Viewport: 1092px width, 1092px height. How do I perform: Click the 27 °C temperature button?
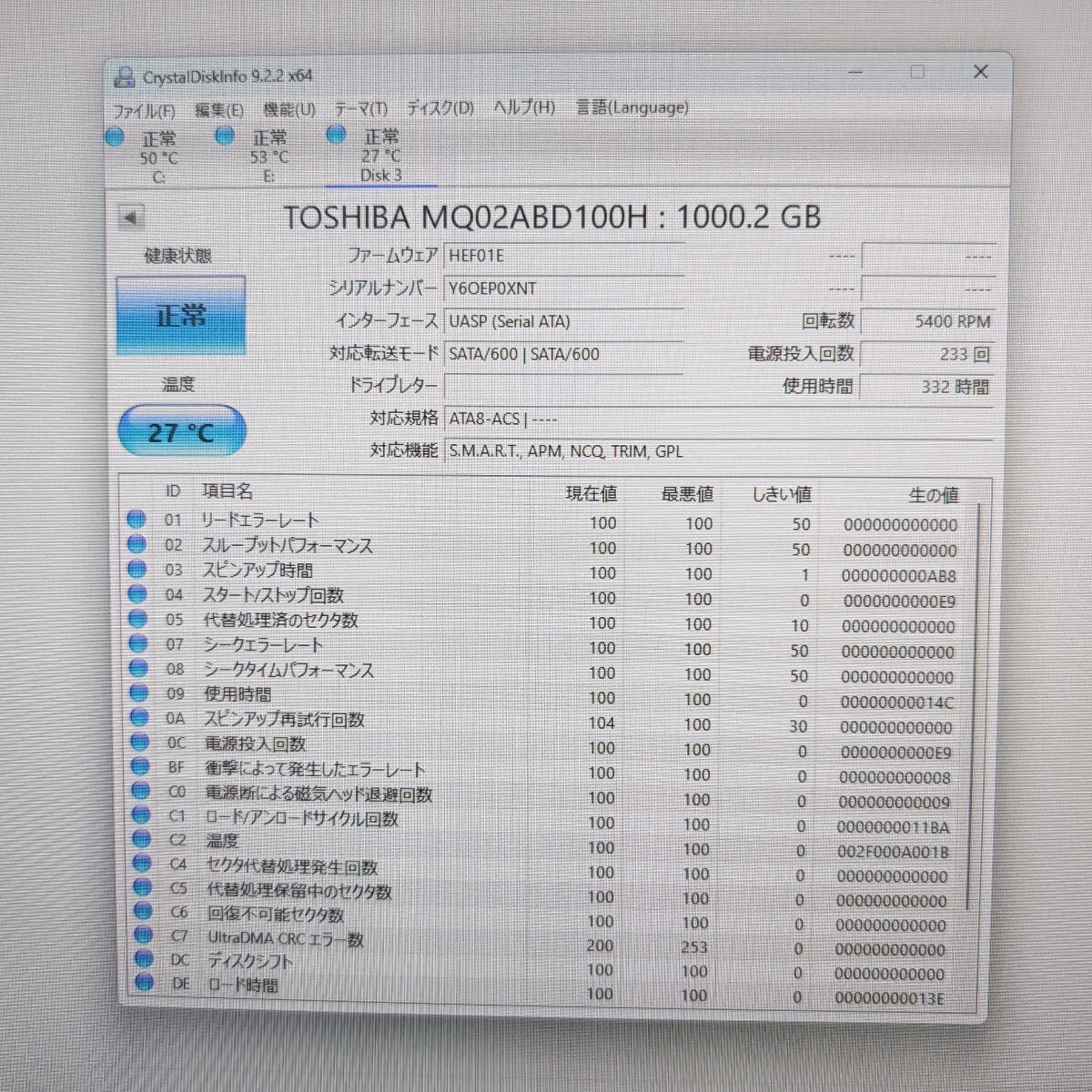[182, 431]
